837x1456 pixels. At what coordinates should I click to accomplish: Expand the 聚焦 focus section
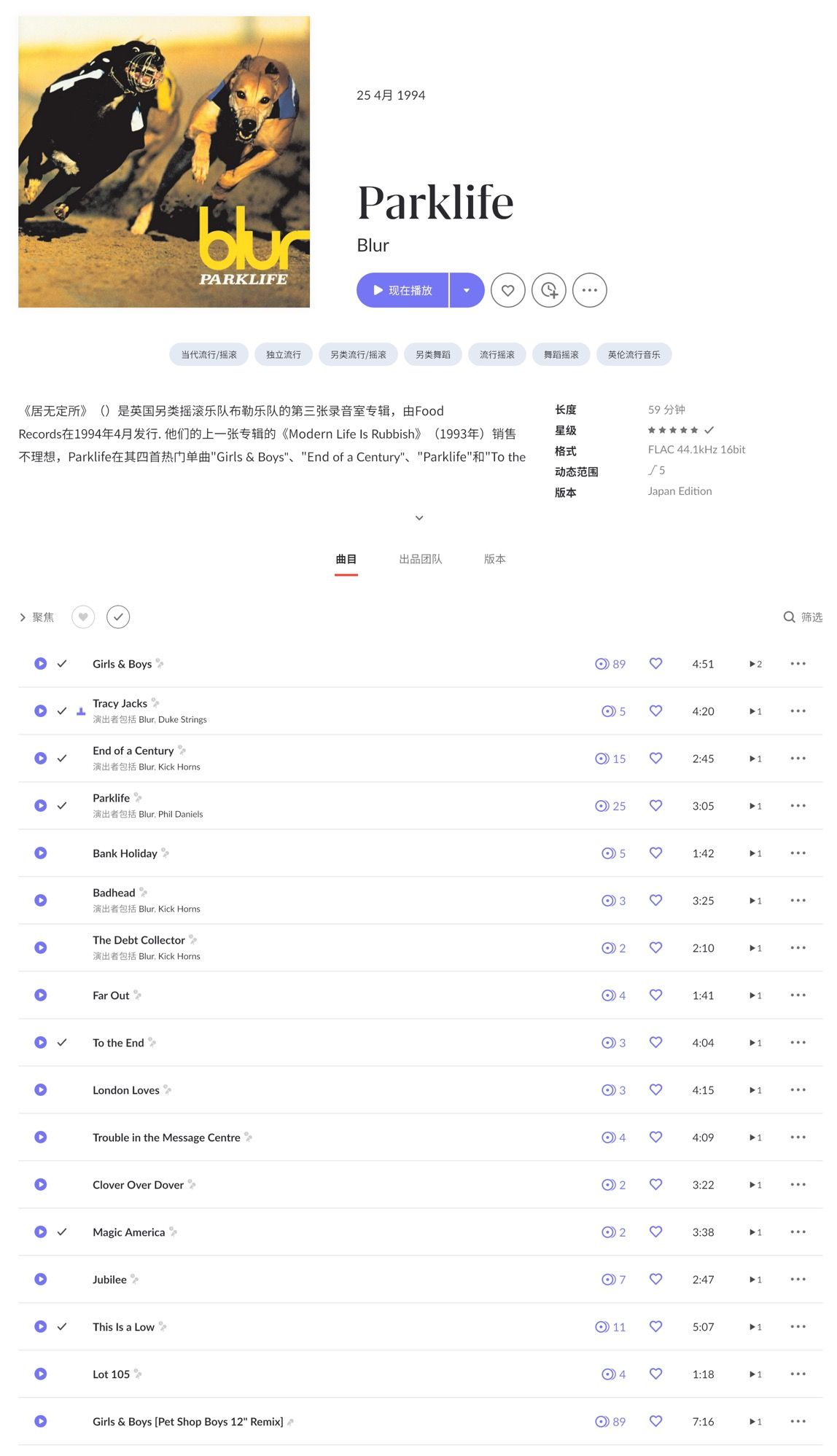[x=36, y=617]
